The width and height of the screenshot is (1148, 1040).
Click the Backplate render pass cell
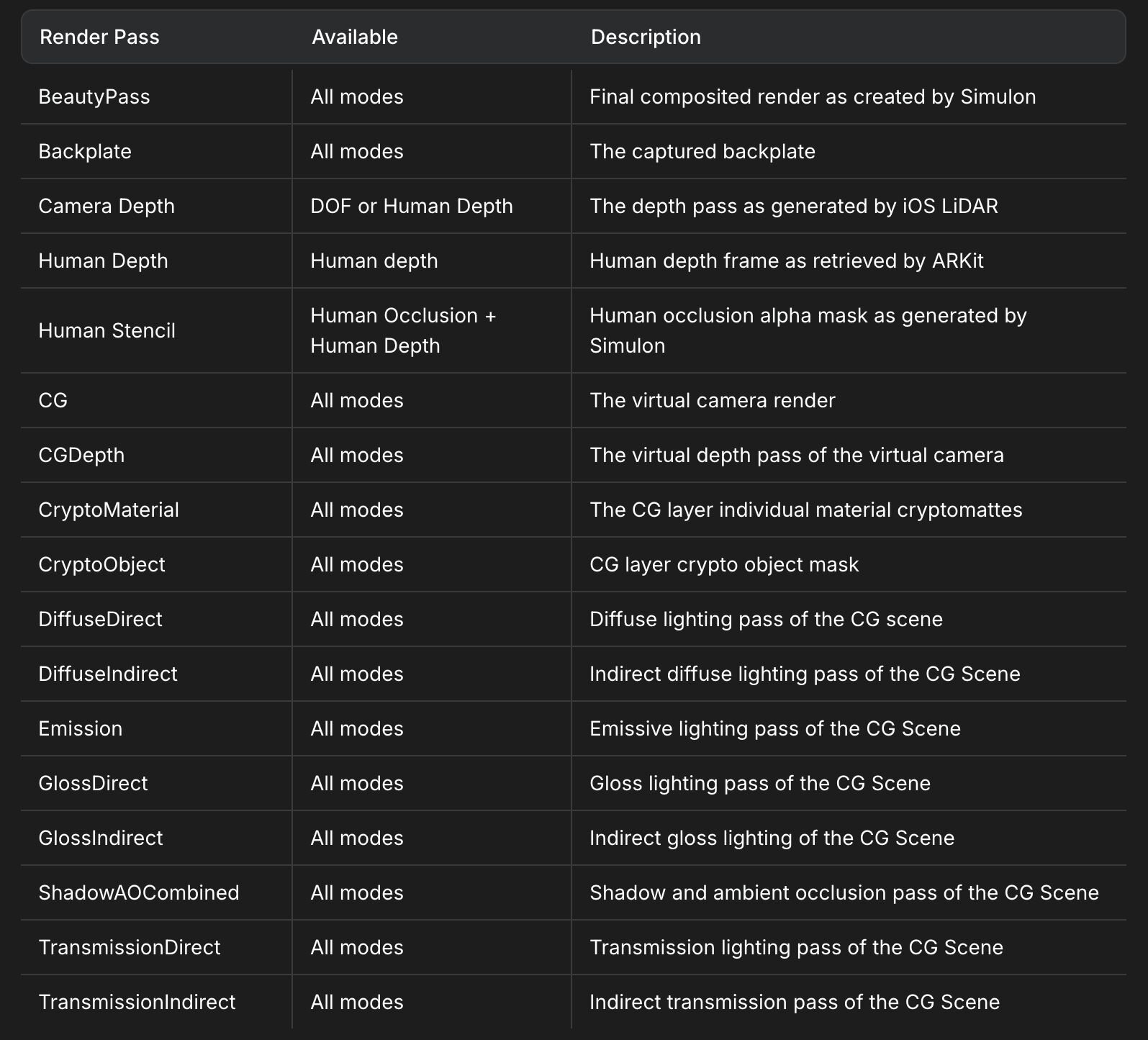point(85,152)
